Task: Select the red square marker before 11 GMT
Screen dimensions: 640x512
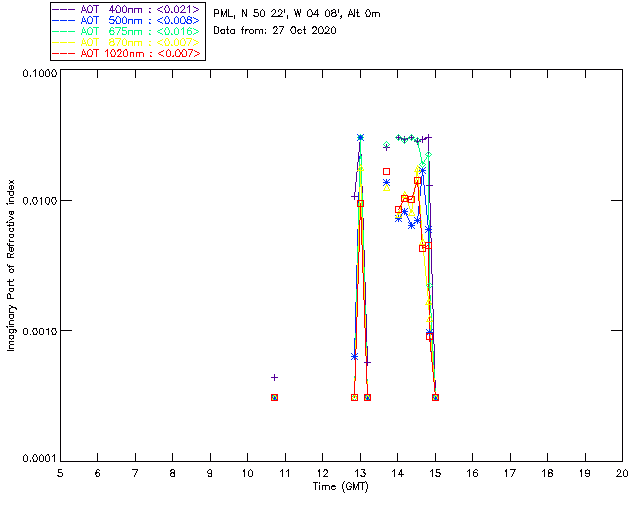Action: click(274, 397)
